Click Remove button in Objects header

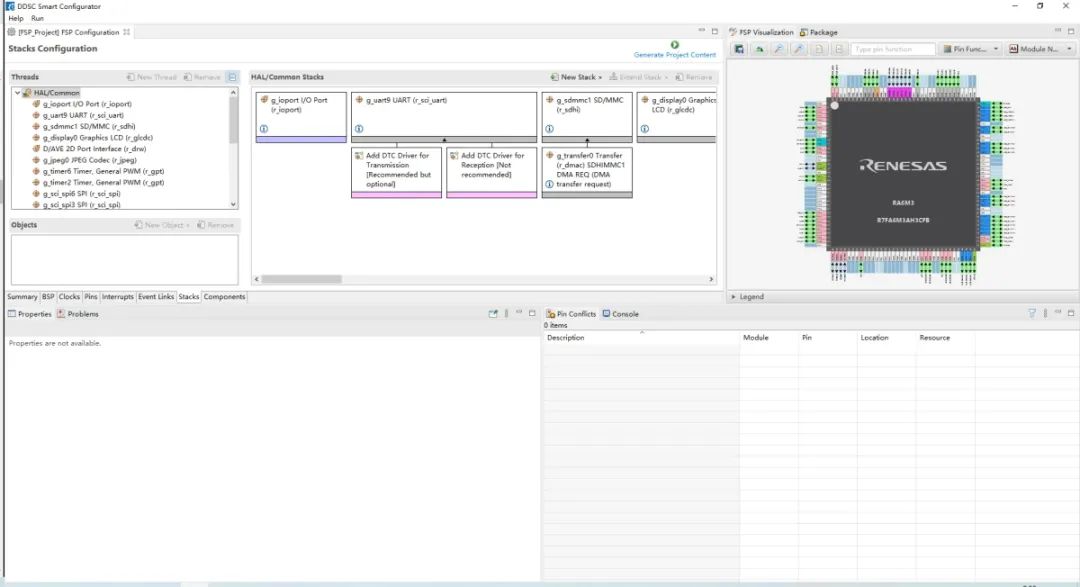pos(216,225)
